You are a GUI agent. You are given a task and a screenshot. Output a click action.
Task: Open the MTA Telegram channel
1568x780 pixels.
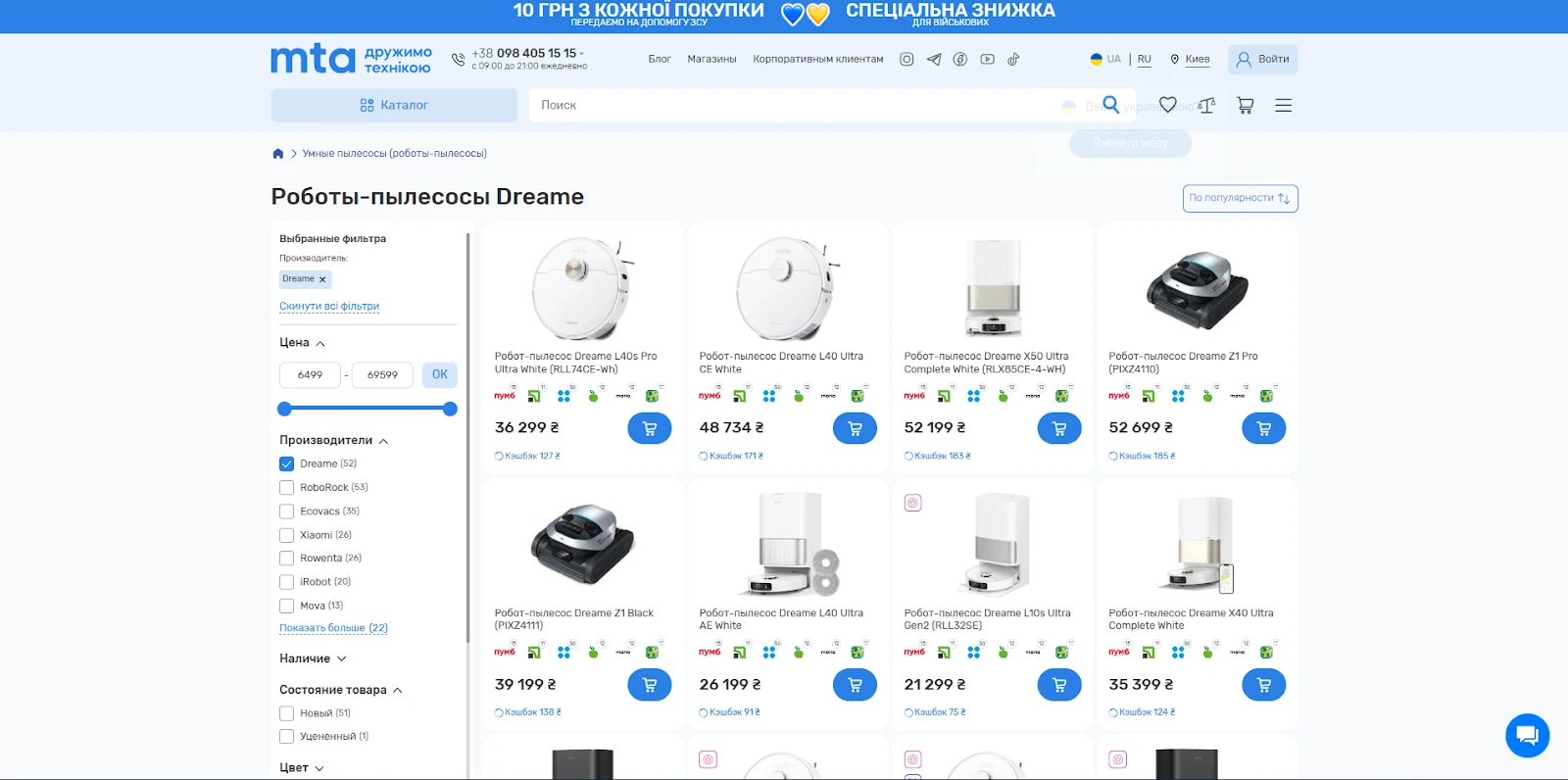[x=934, y=59]
